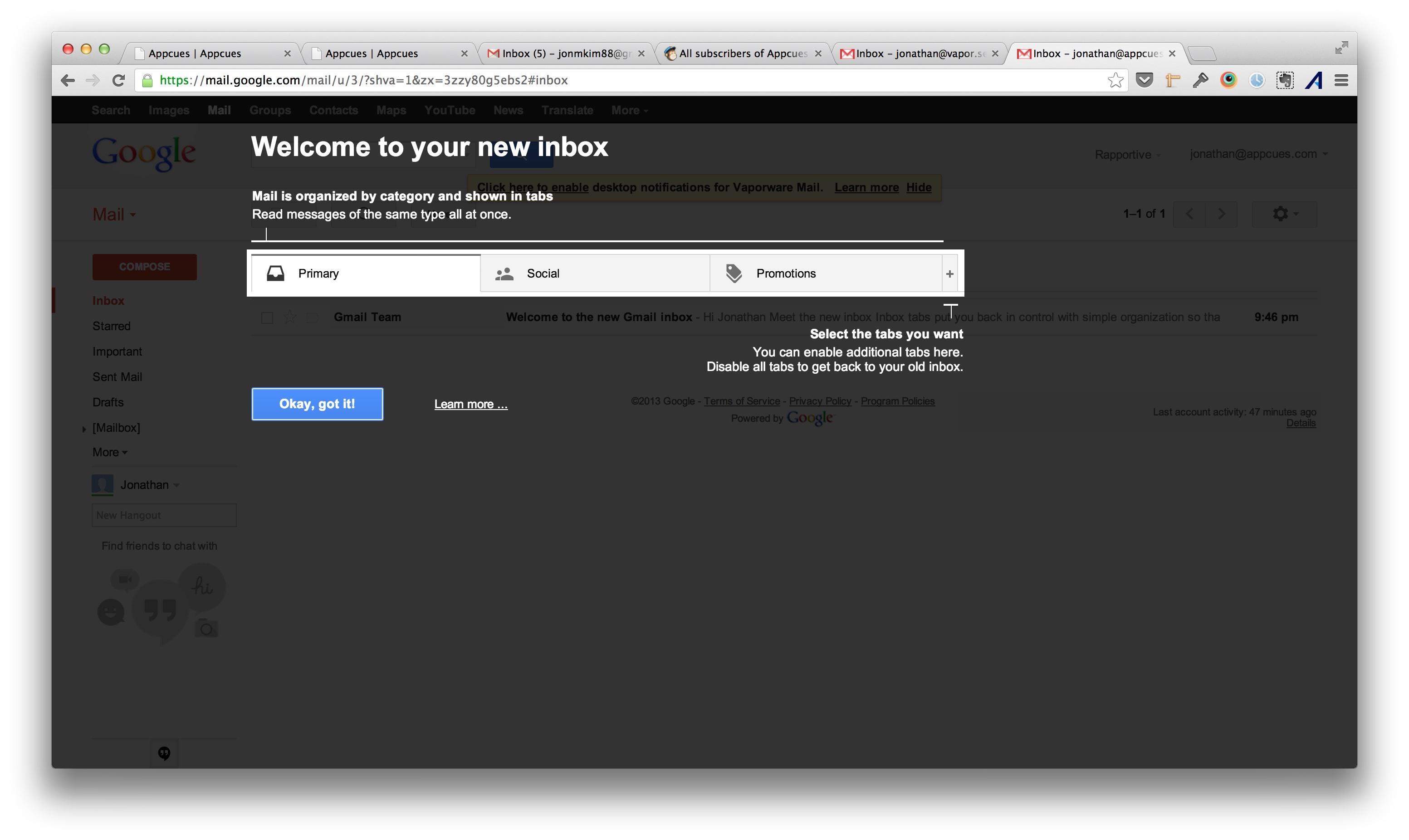
Task: Reload the page with the refresh icon
Action: point(118,80)
